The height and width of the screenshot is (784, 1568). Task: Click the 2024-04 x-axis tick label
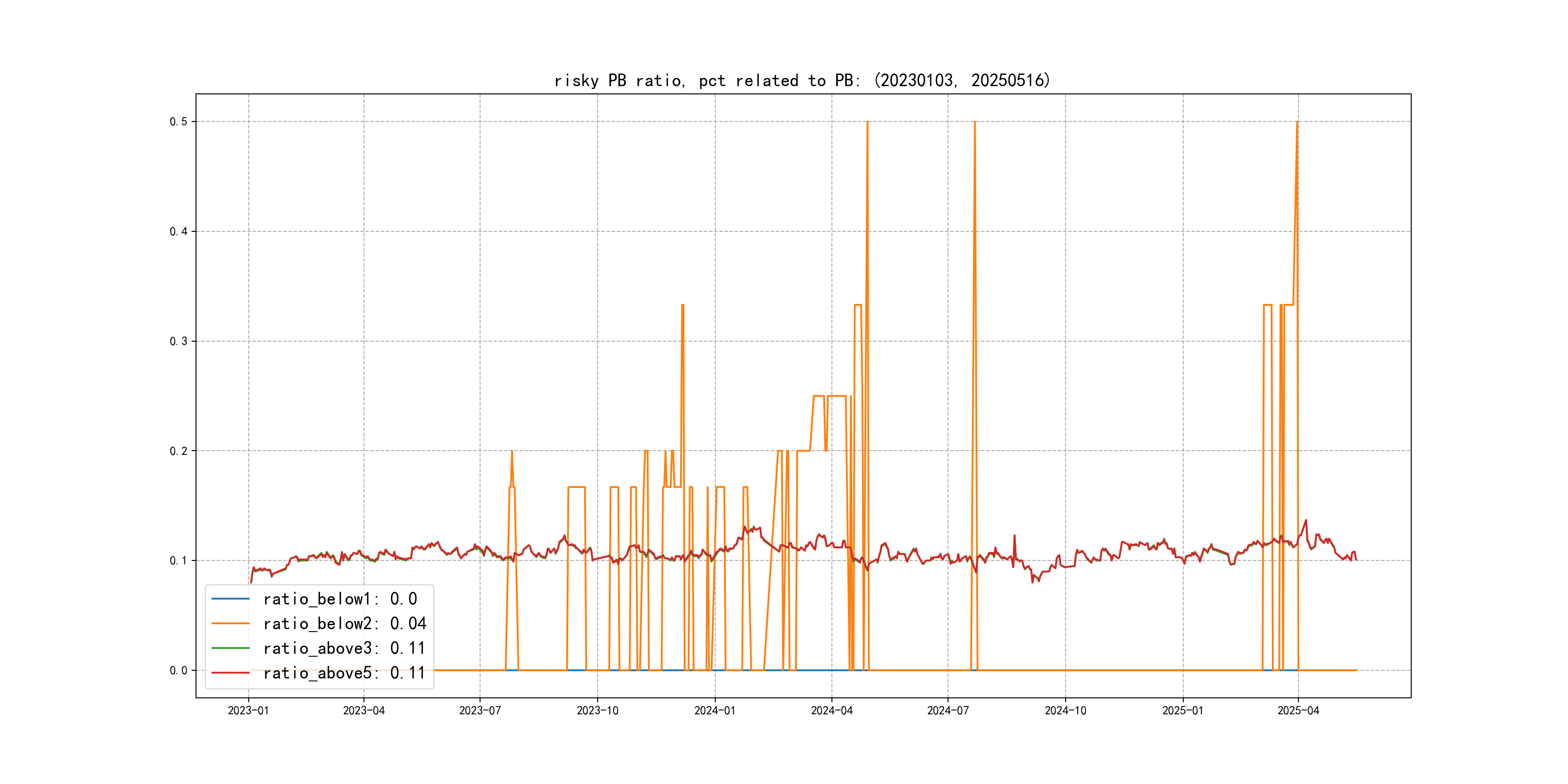831,711
